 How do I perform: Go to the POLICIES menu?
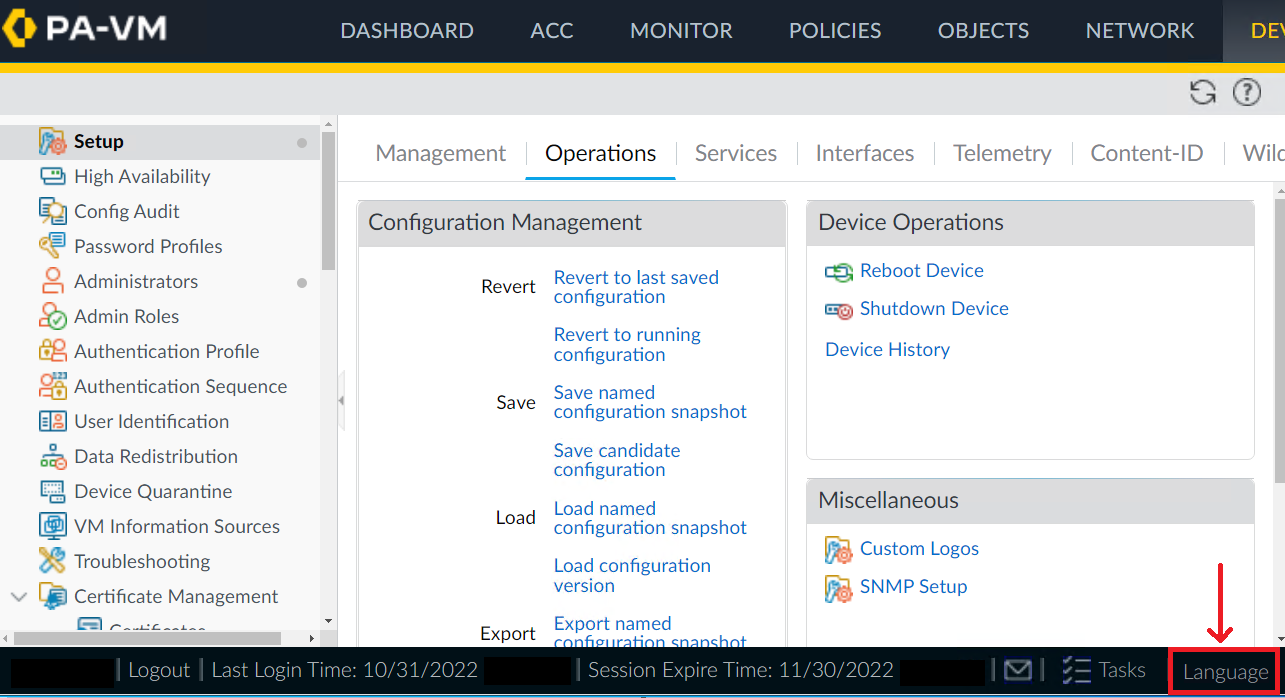click(834, 31)
